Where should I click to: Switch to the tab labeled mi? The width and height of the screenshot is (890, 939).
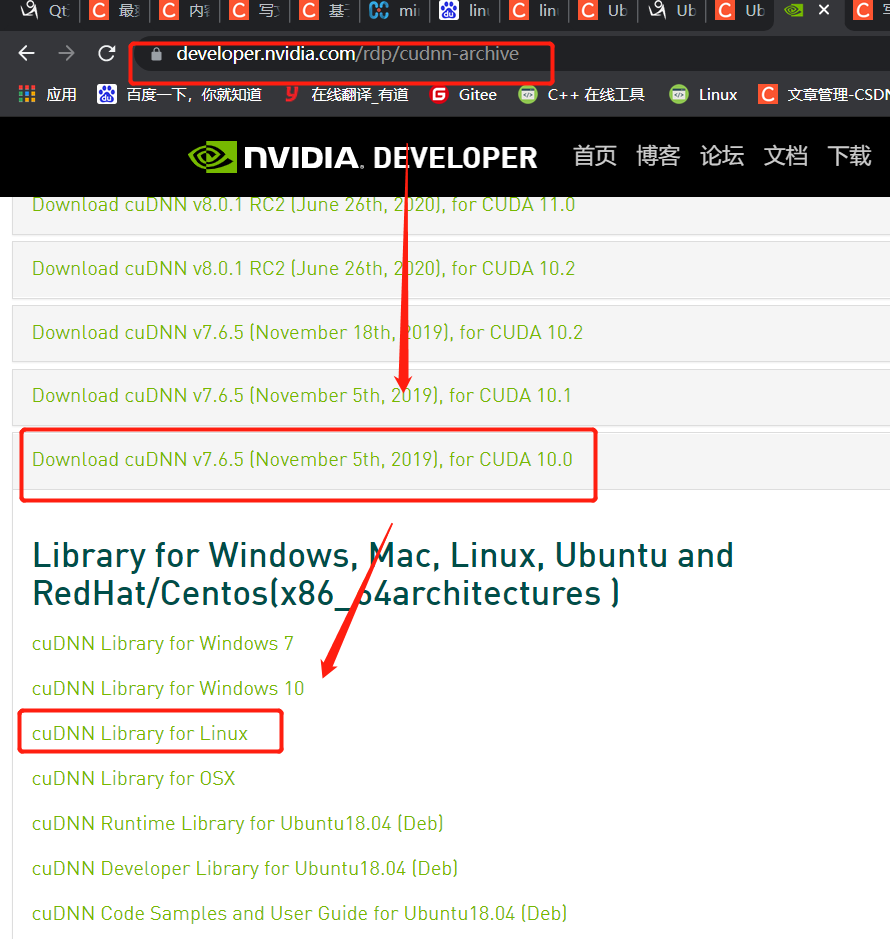point(394,10)
